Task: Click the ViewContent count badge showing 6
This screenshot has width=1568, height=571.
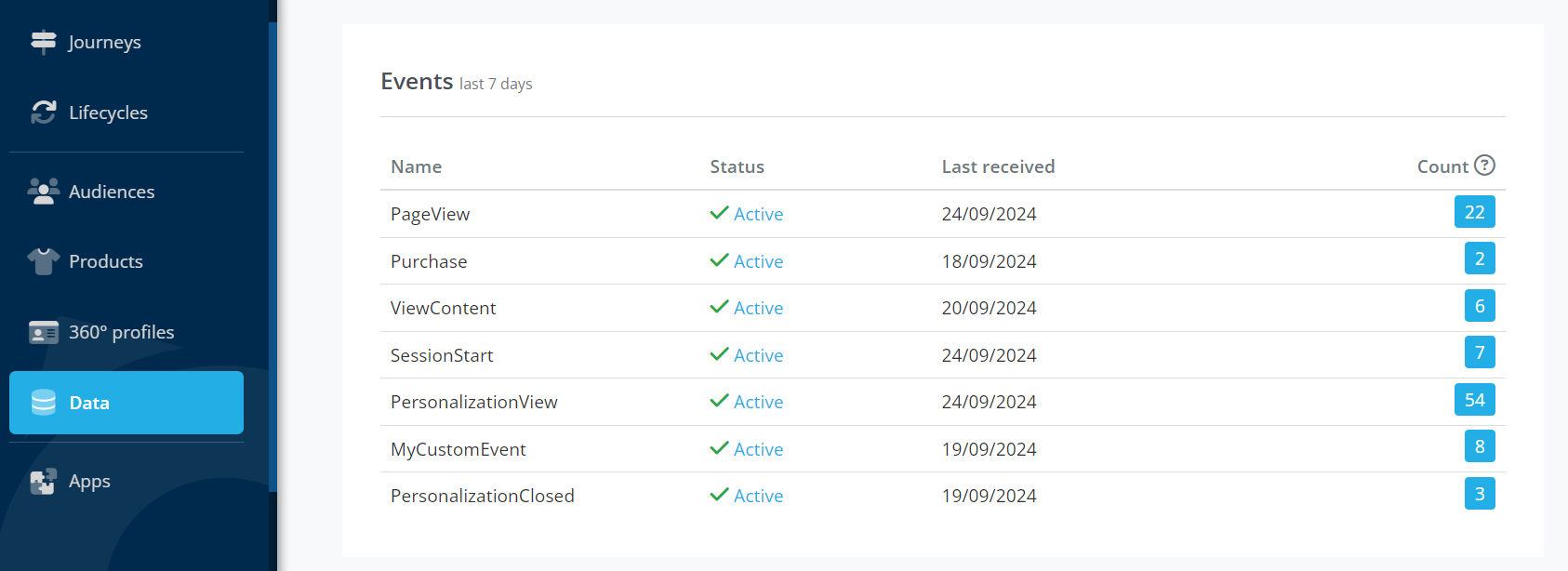Action: tap(1480, 306)
